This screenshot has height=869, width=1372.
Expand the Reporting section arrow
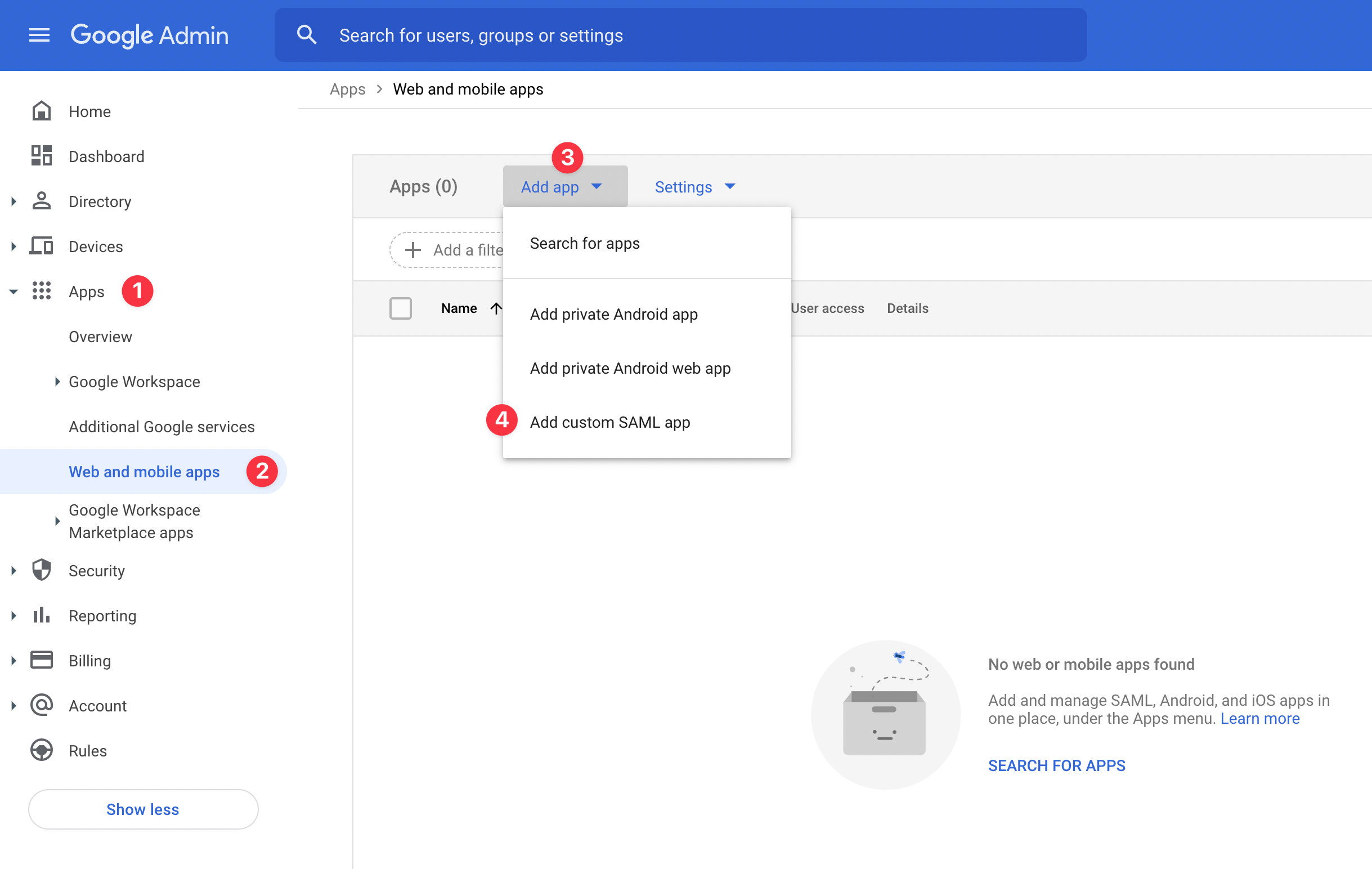click(x=14, y=615)
